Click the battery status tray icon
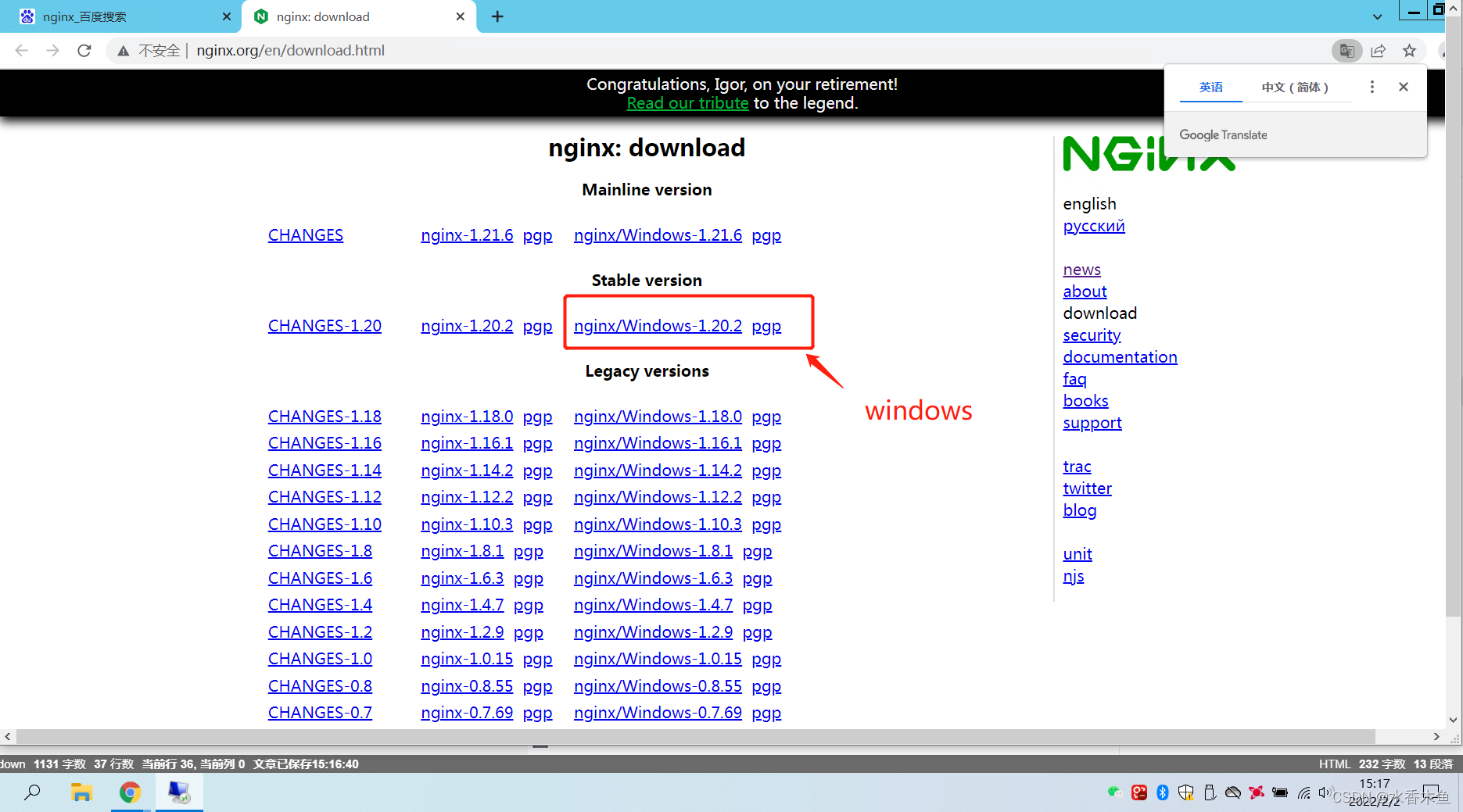 click(x=1280, y=792)
